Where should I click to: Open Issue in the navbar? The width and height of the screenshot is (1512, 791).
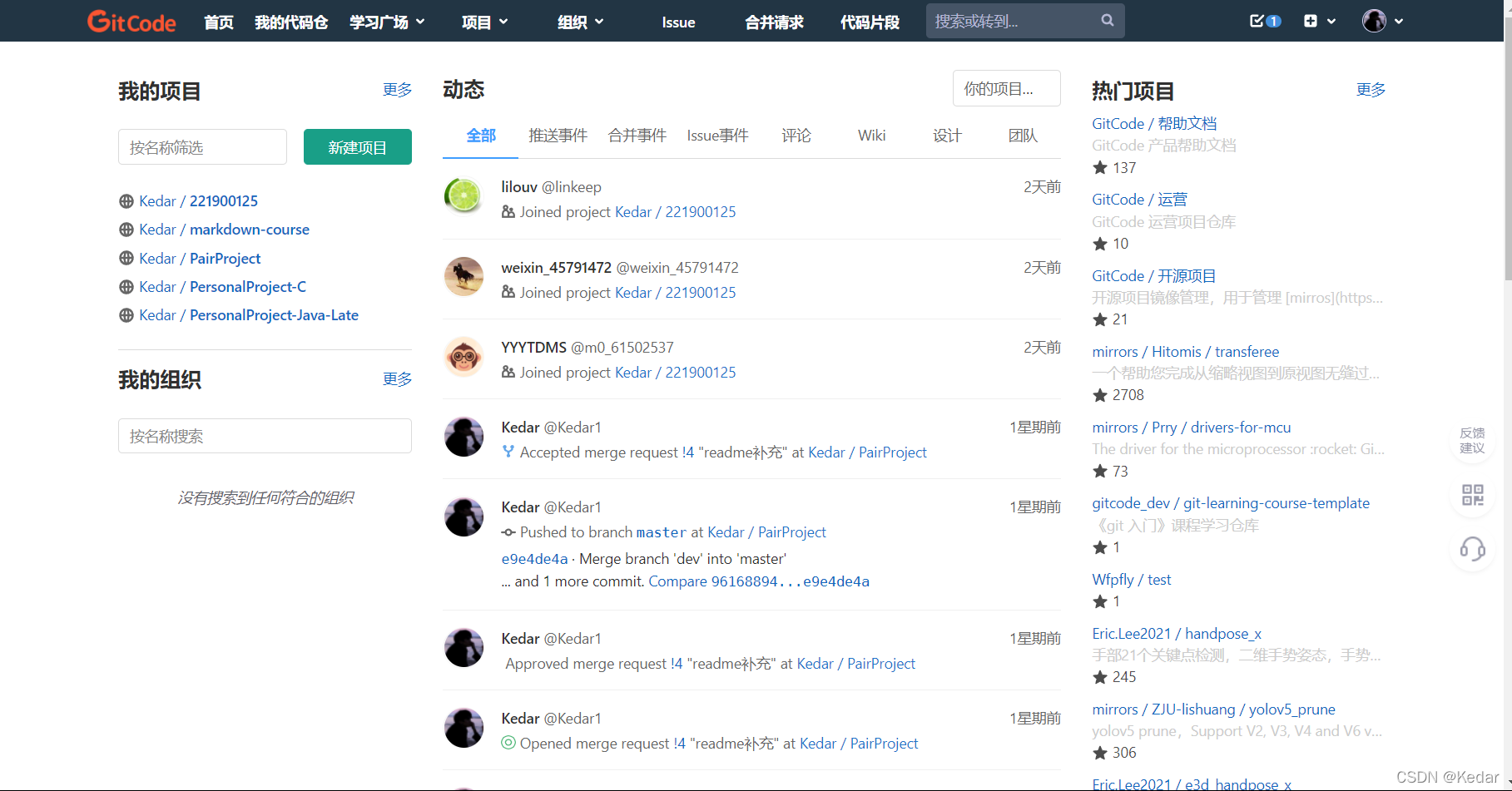[678, 22]
